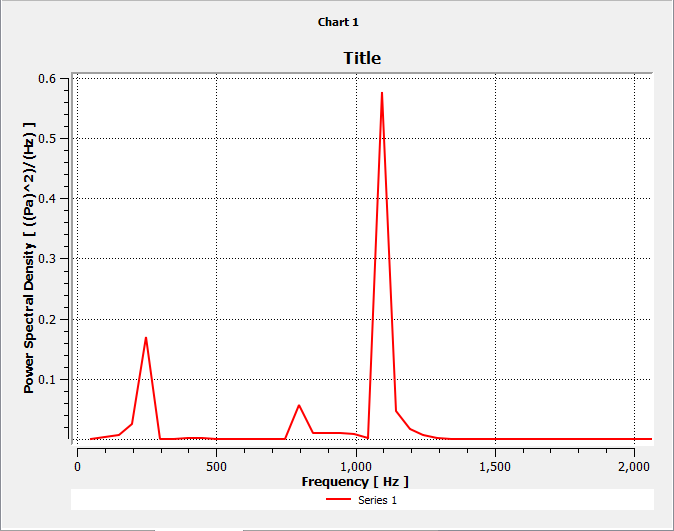Screen dimensions: 674x531
Task: Click the small peak near 800 Hz
Action: pyautogui.click(x=299, y=405)
